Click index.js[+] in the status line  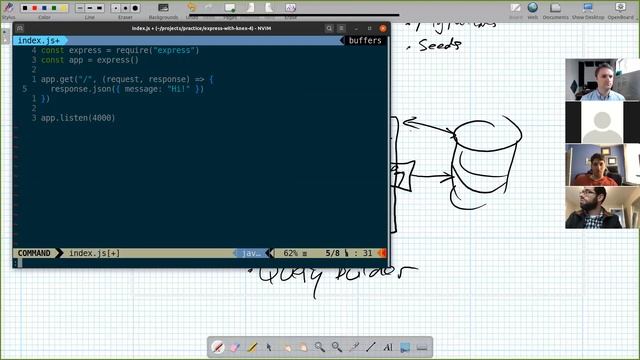[x=95, y=253]
